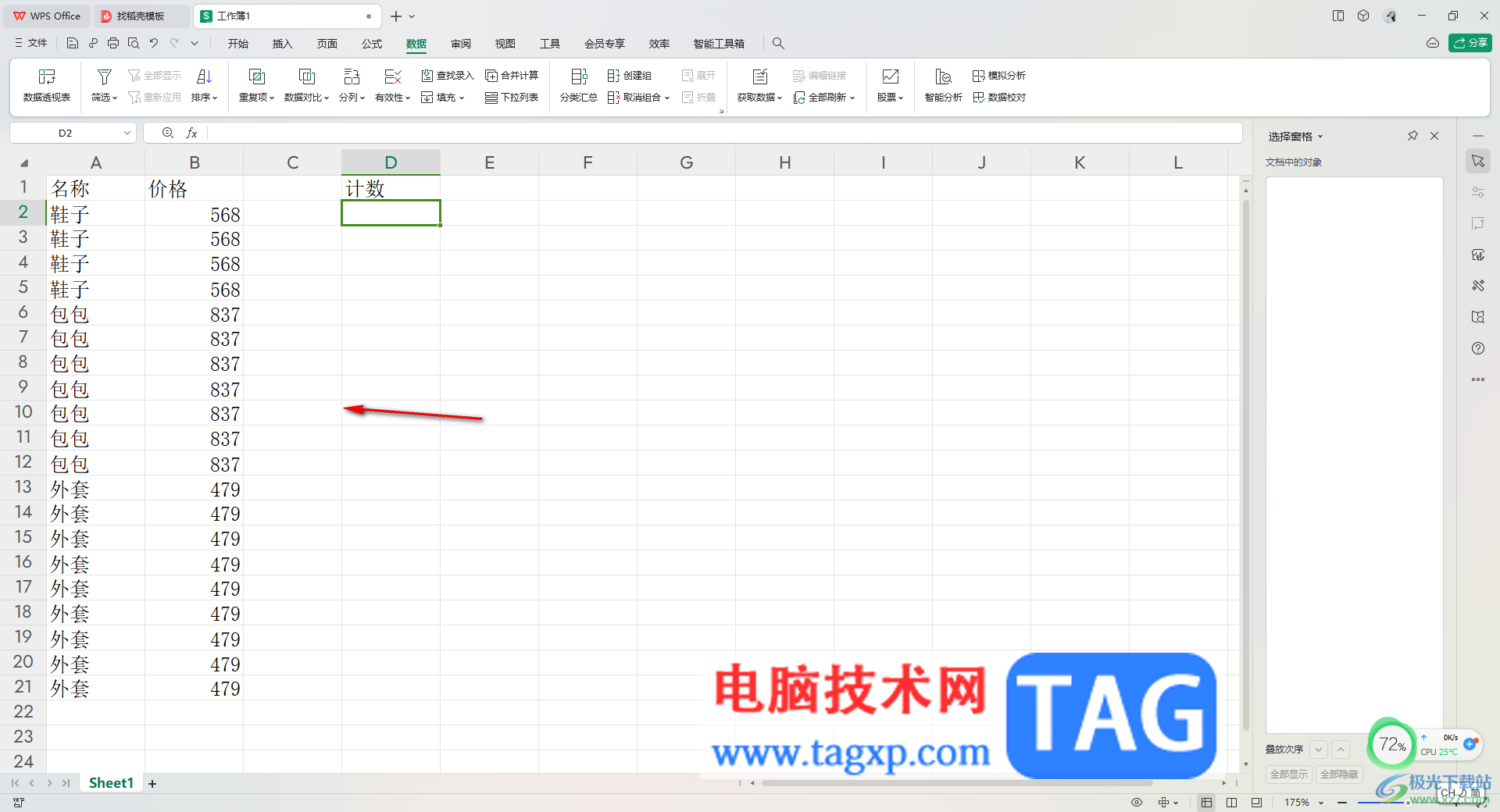Image resolution: width=1500 pixels, height=812 pixels.
Task: Click the formula bar input field
Action: click(723, 134)
